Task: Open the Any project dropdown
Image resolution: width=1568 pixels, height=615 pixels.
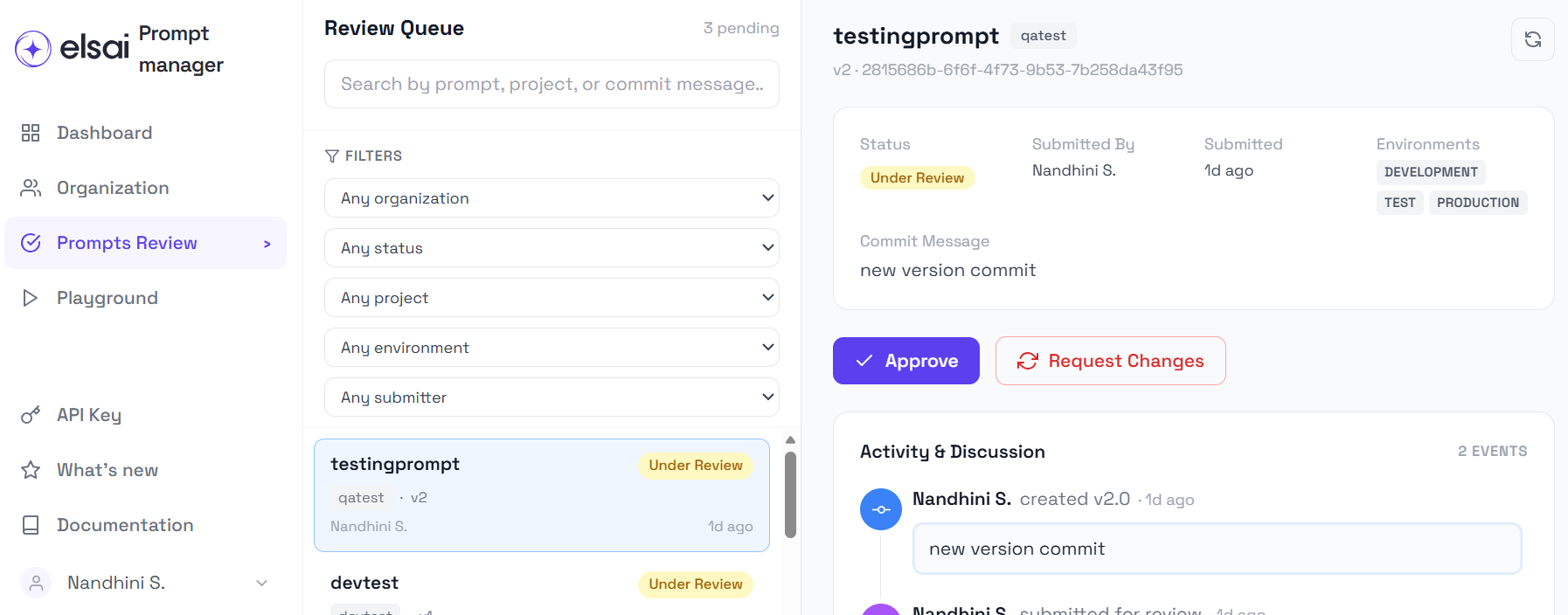Action: pos(552,298)
